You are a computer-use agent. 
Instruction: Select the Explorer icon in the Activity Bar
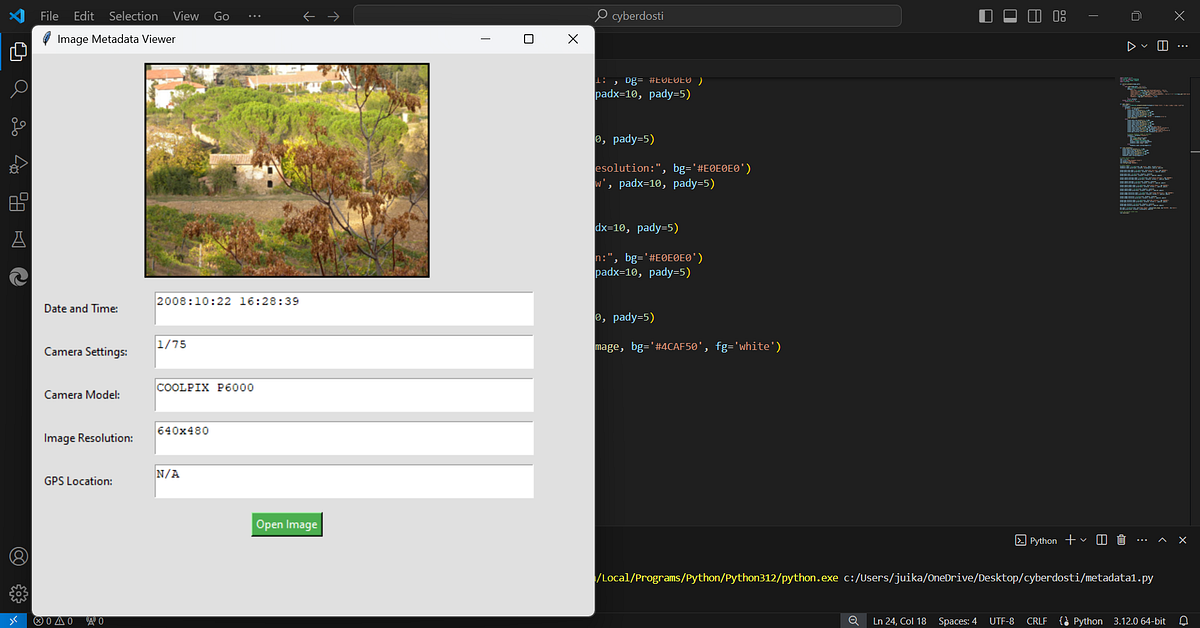[x=17, y=52]
